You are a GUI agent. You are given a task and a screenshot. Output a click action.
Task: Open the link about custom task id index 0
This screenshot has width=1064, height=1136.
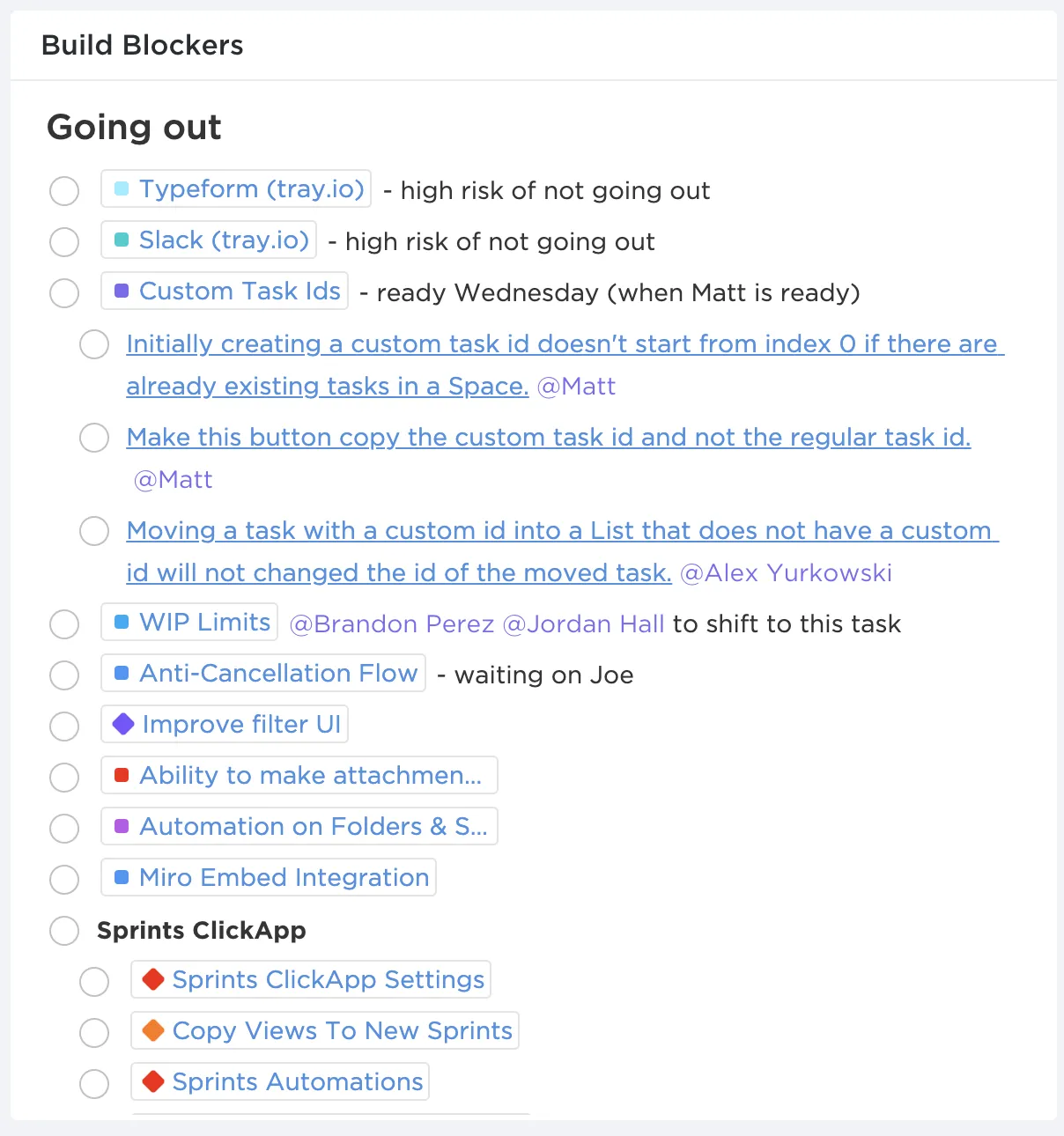click(x=565, y=365)
